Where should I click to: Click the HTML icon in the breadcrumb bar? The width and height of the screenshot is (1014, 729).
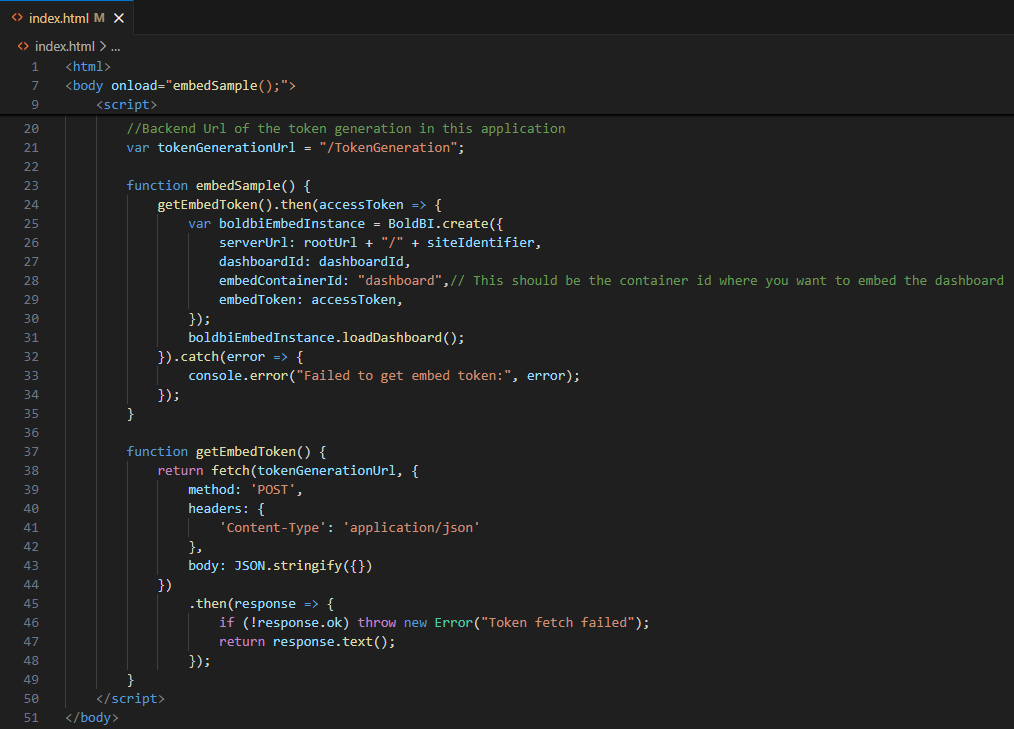[22, 46]
